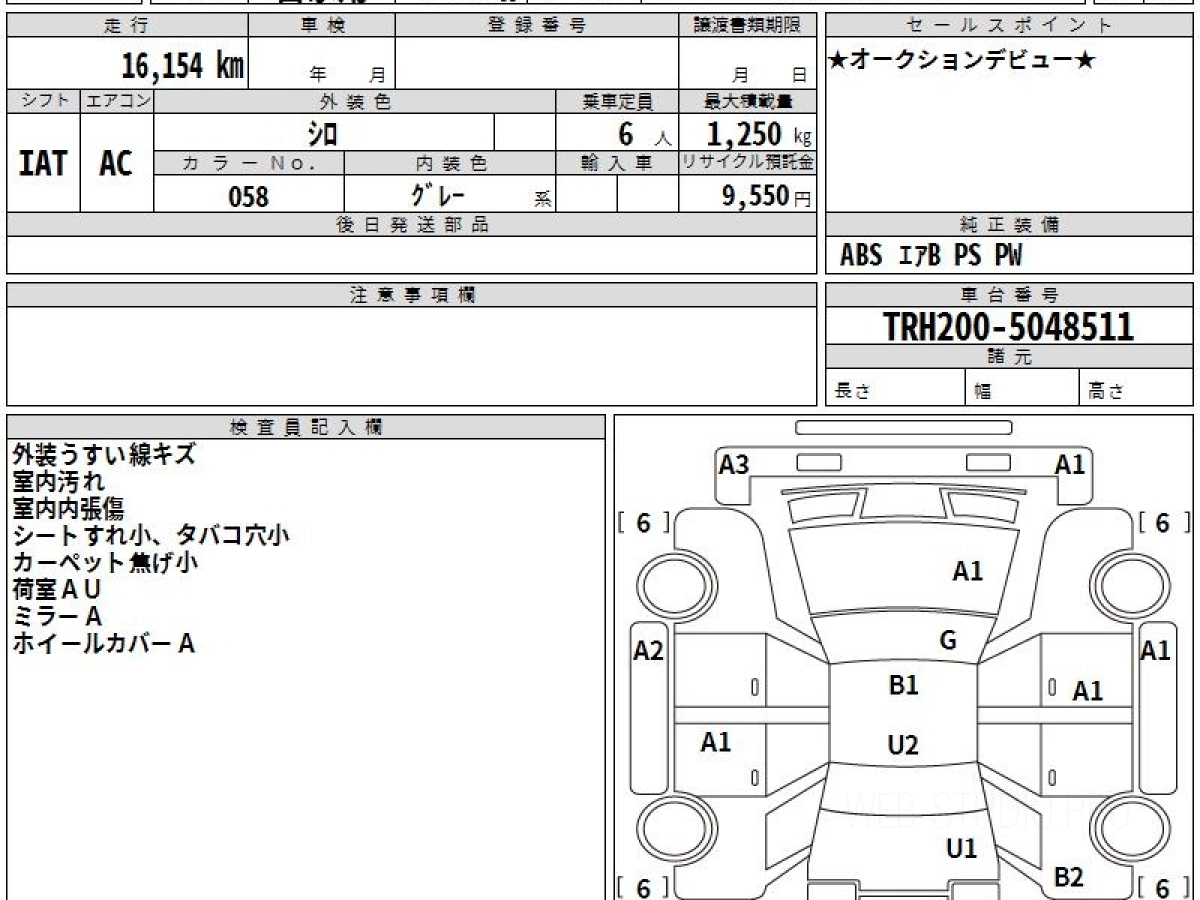Select the 9,550円 recycle deposit amount
Viewport: 1200px width, 900px height.
point(766,196)
